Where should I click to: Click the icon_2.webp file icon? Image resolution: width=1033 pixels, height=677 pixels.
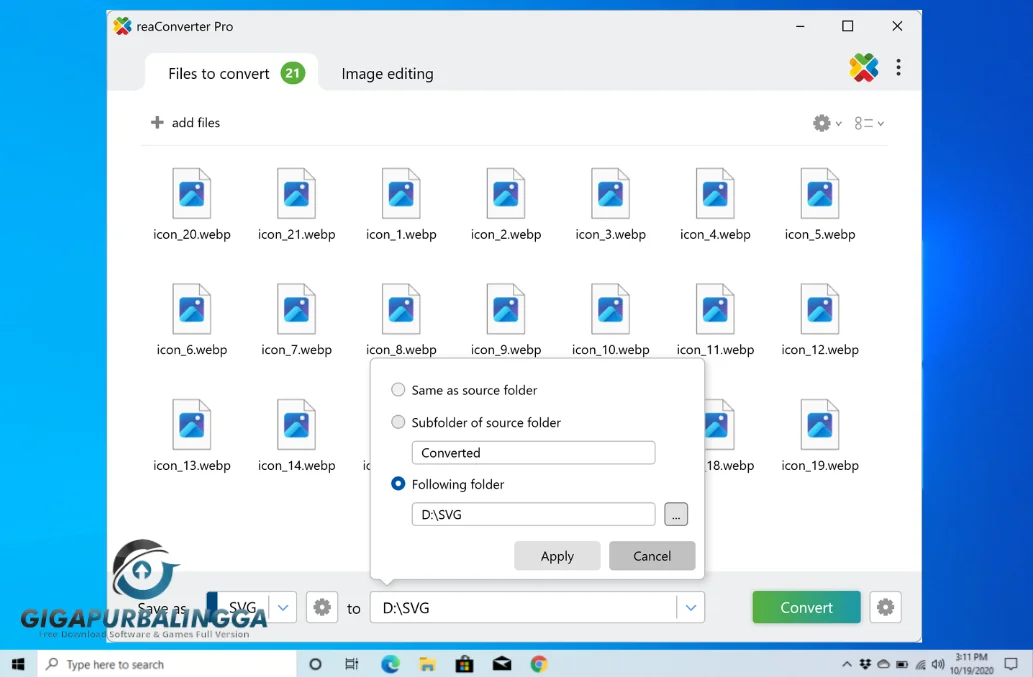(x=506, y=194)
